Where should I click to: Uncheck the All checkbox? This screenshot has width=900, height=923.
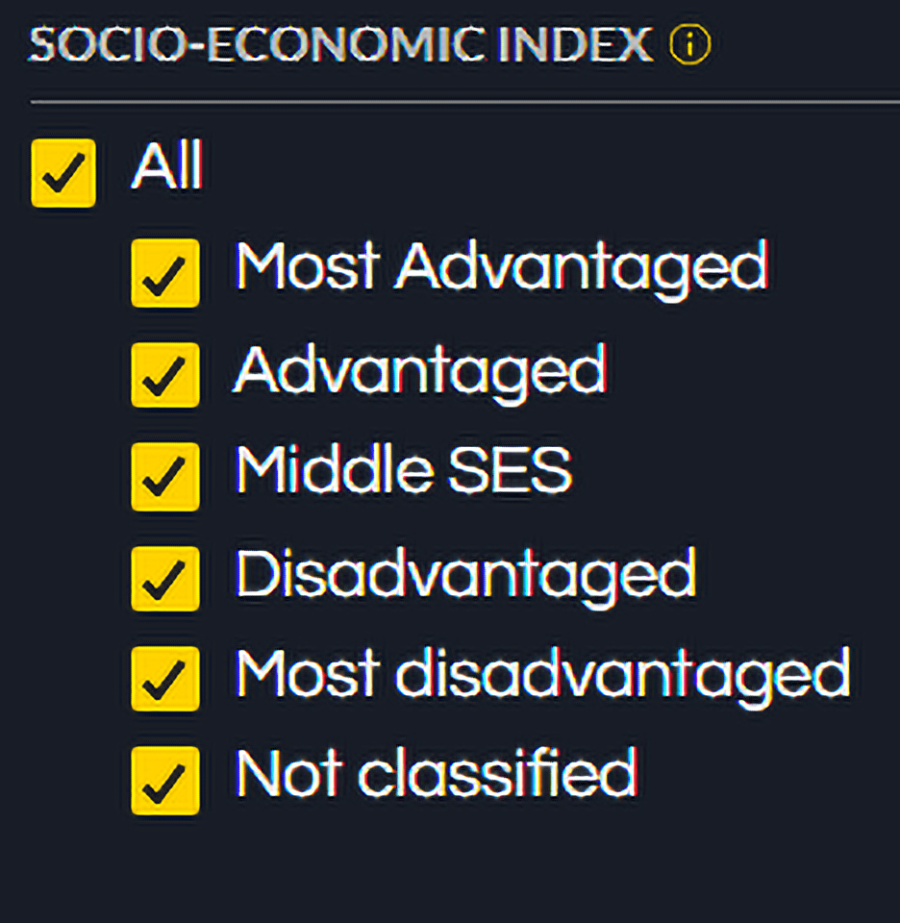(64, 172)
